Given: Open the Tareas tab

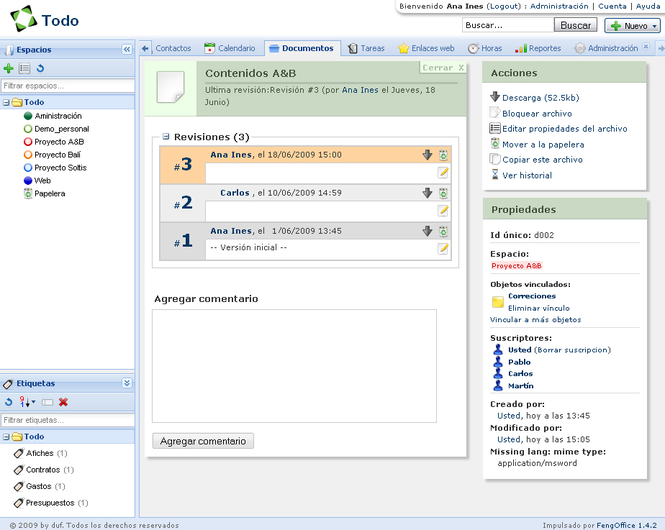Looking at the screenshot, I should [366, 48].
